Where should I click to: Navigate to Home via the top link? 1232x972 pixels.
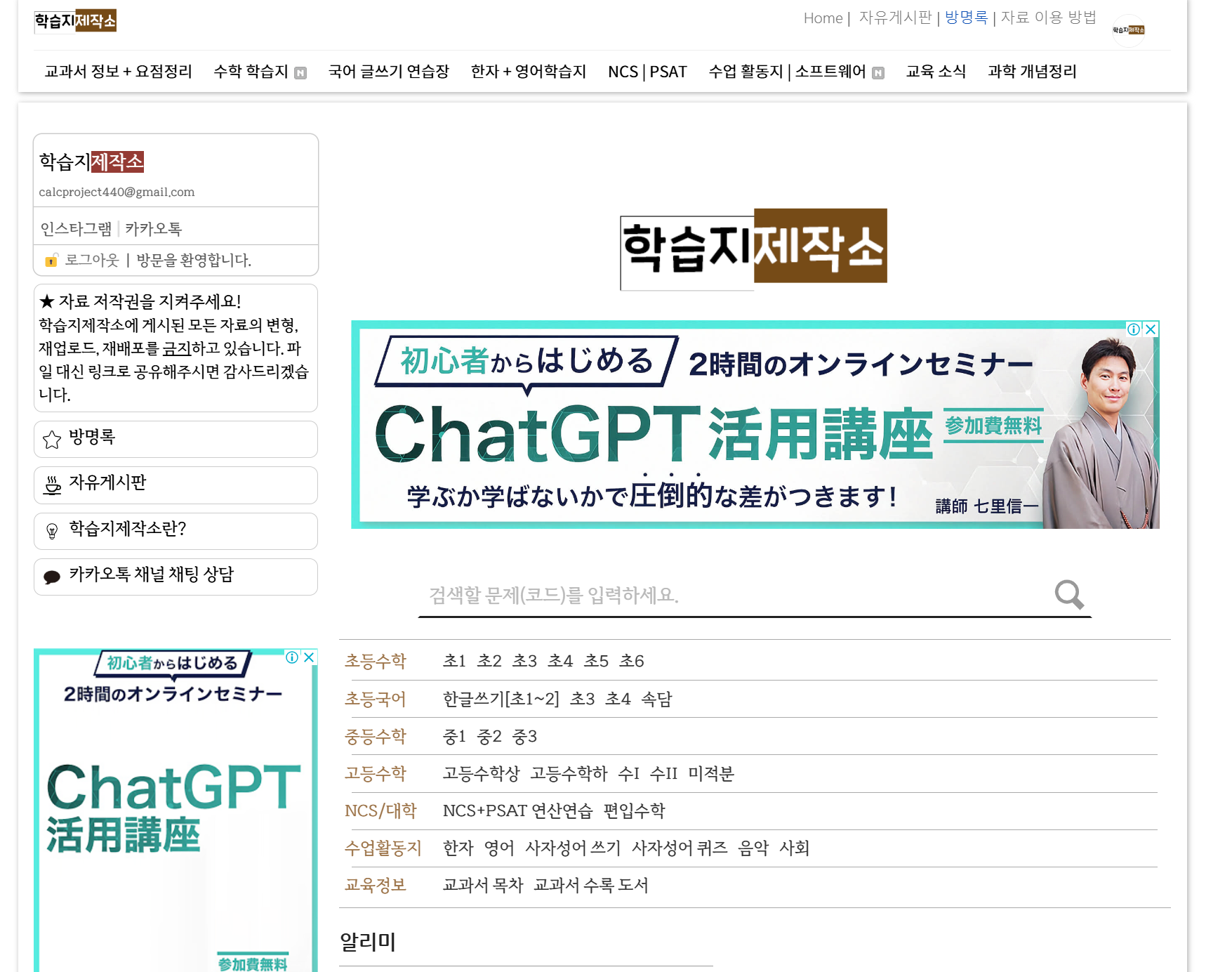[x=822, y=18]
